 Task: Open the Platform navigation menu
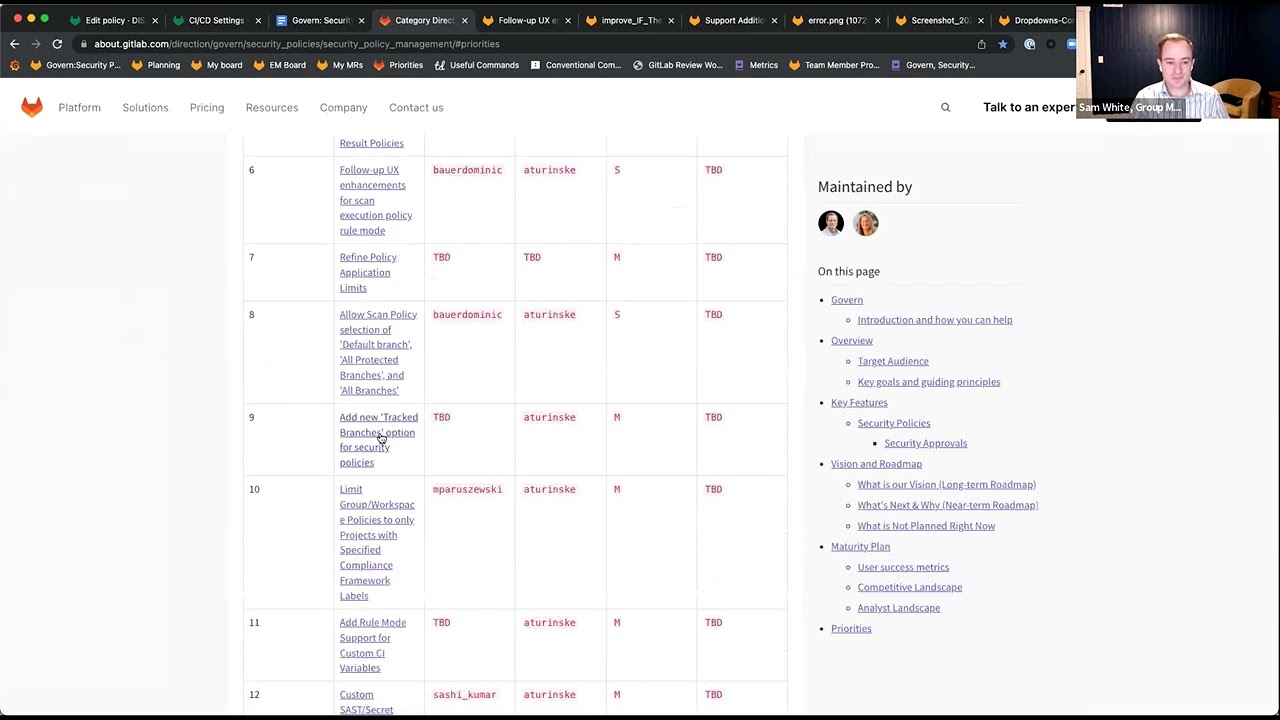pos(79,107)
